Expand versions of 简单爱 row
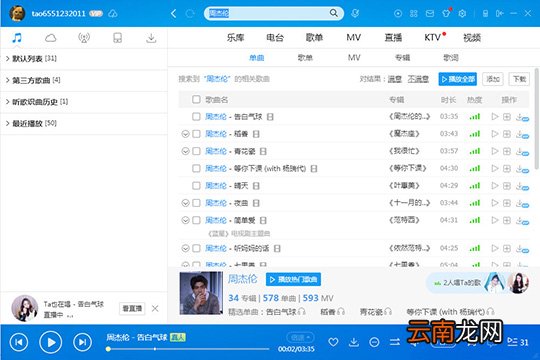 pos(185,220)
